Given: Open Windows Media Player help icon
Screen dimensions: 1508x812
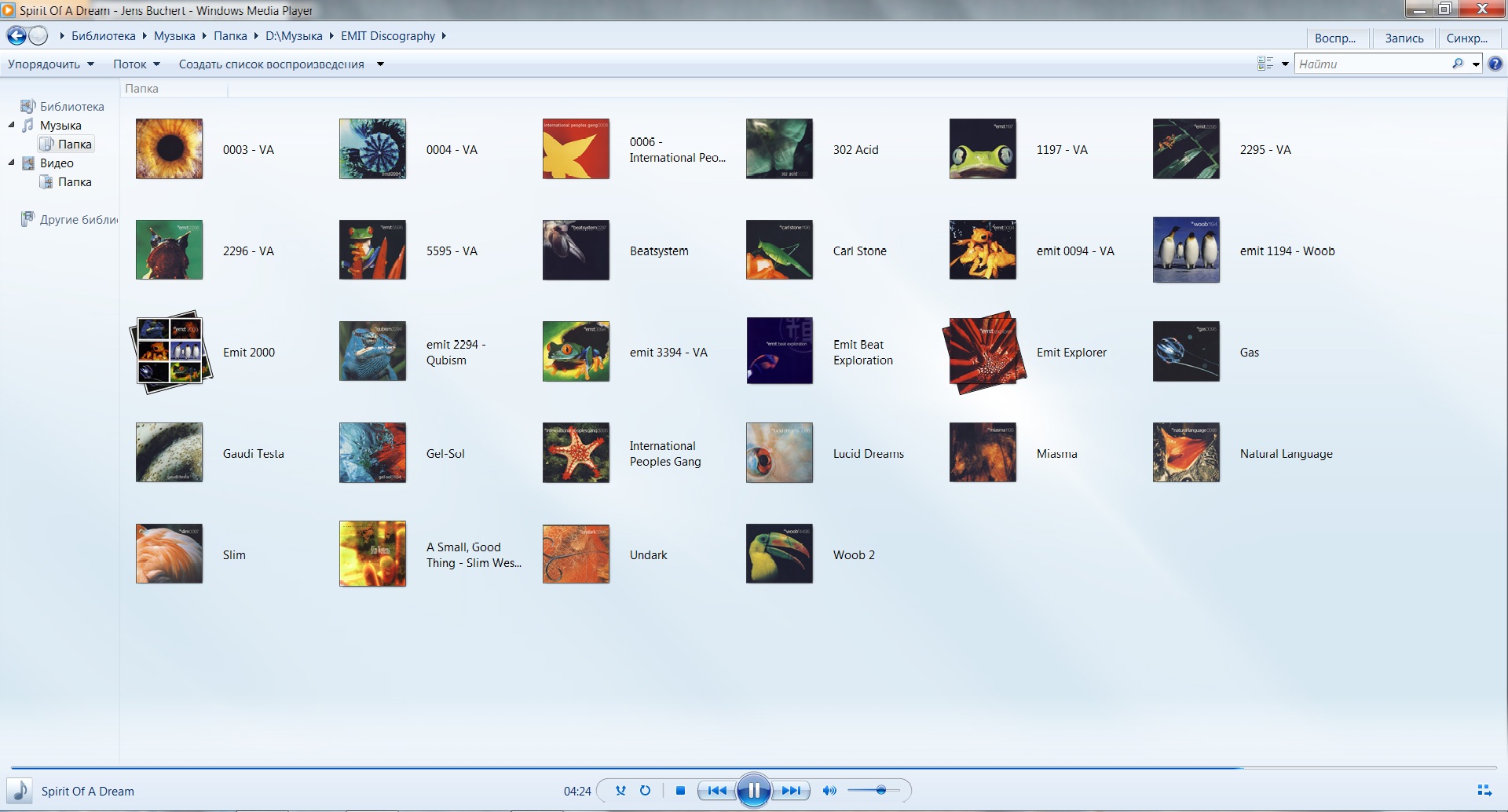Looking at the screenshot, I should (1495, 64).
